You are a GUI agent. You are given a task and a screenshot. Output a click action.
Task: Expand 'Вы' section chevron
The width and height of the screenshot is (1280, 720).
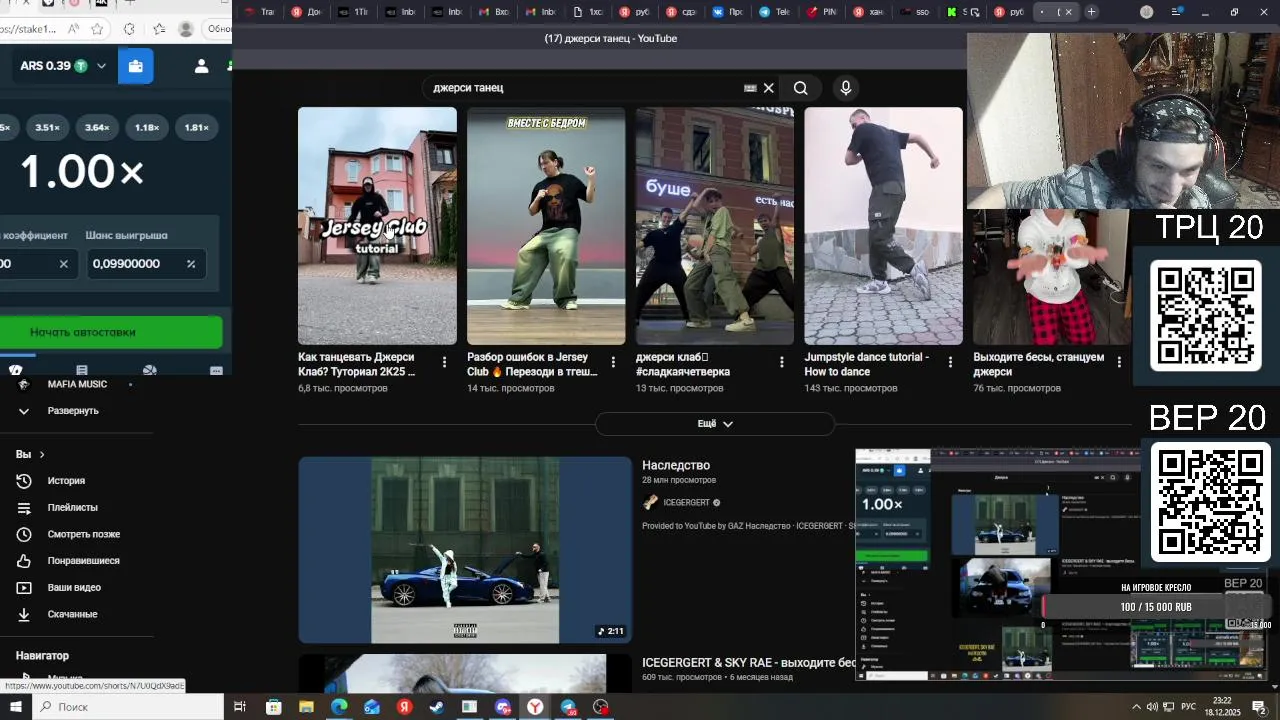click(42, 455)
